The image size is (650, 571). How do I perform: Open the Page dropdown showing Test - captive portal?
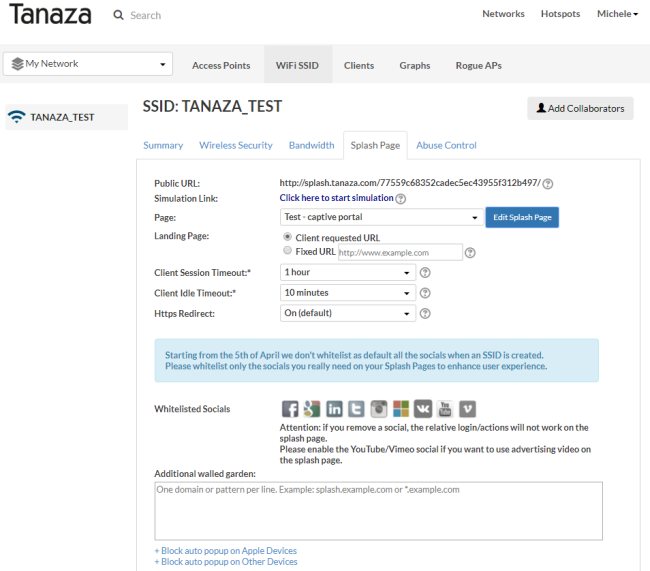click(381, 217)
